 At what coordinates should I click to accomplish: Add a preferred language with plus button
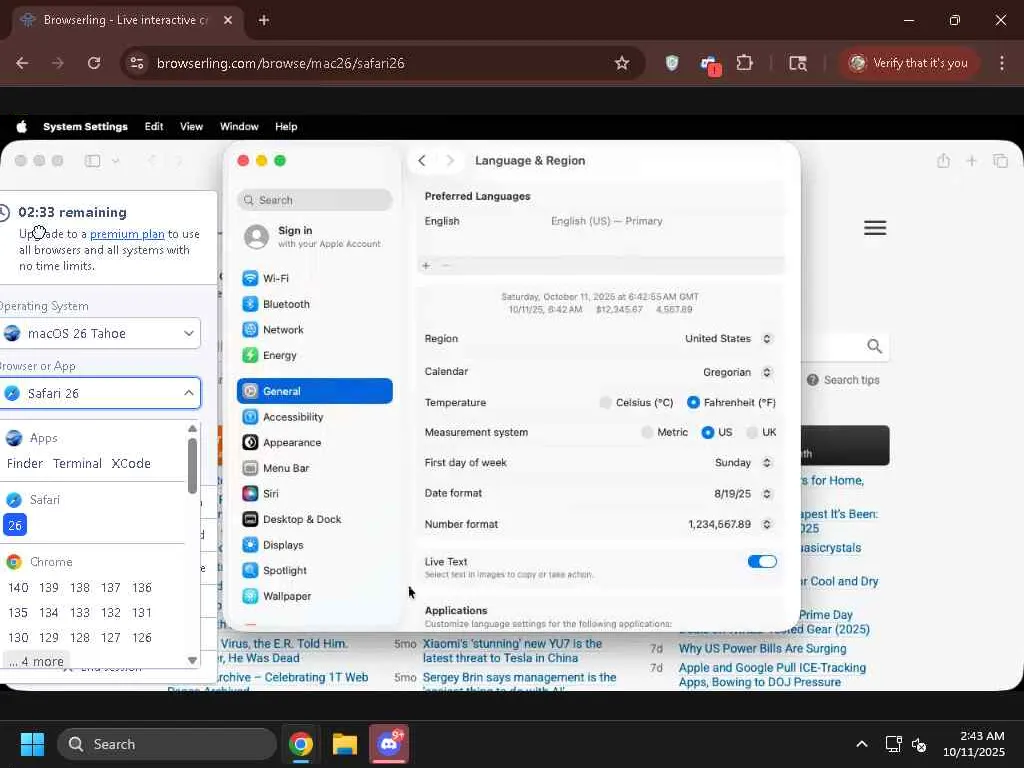(426, 266)
